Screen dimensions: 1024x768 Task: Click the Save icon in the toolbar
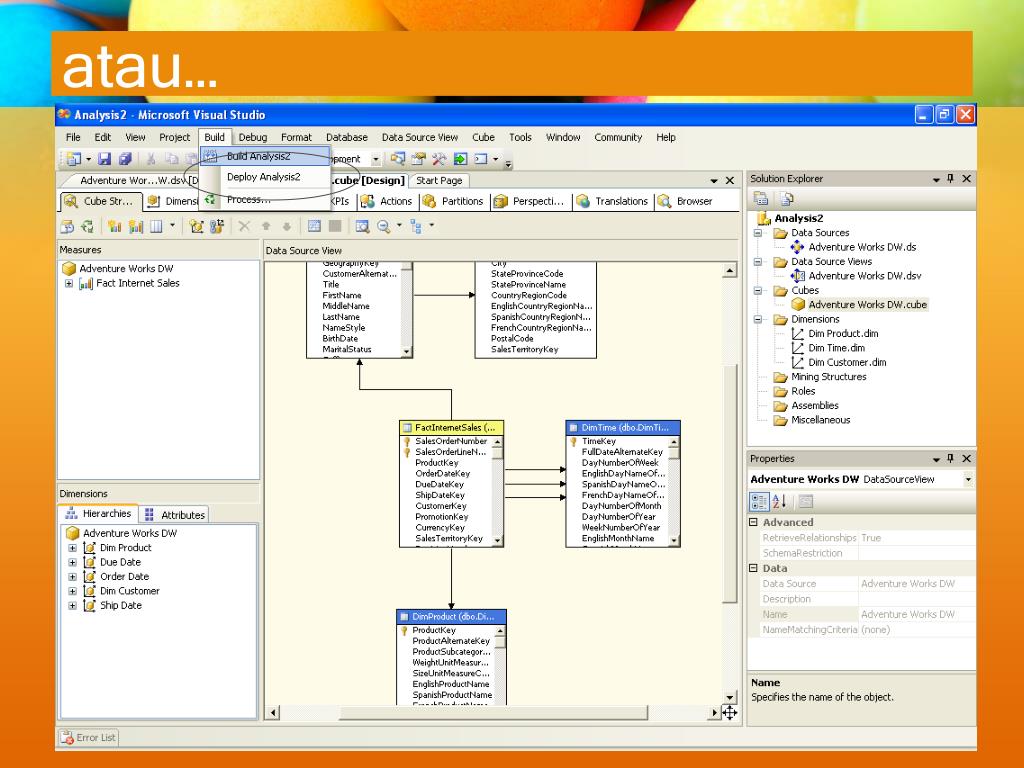(104, 159)
